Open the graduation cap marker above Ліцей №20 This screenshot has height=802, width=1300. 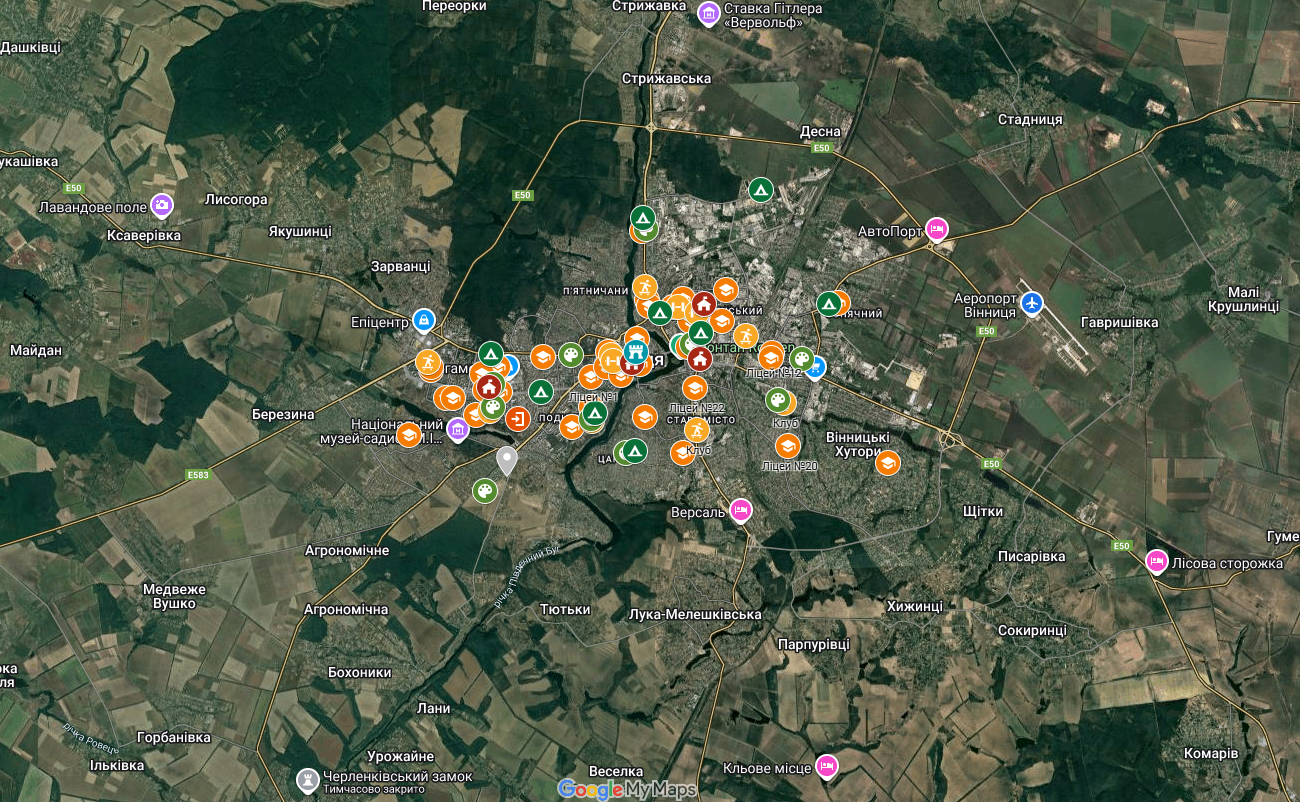787,446
